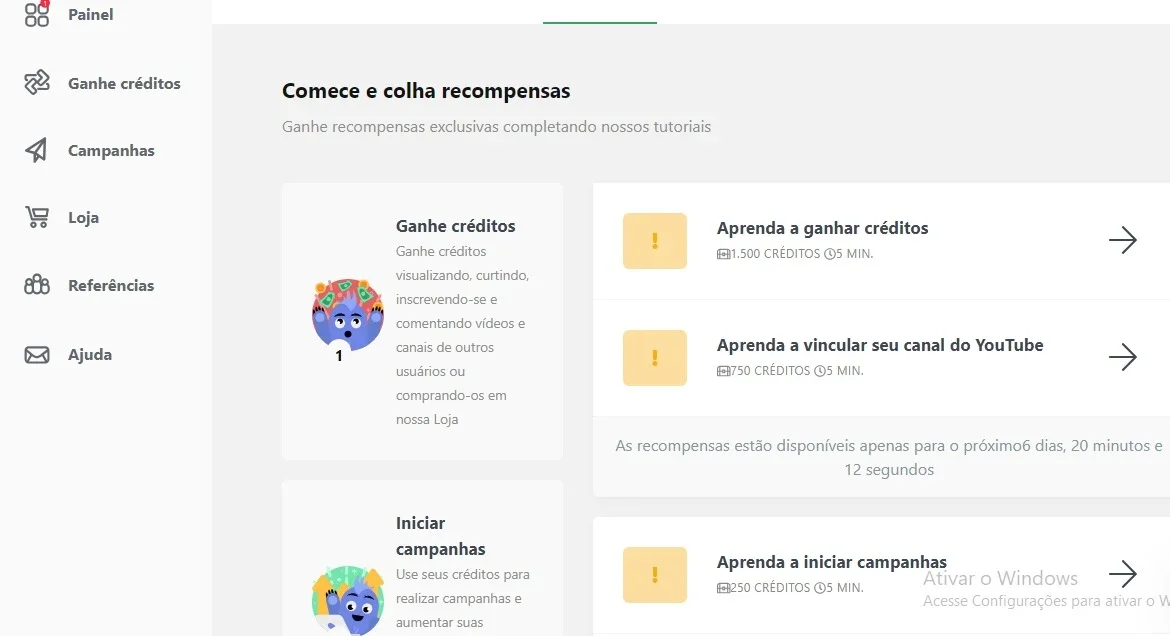Select Loja in the sidebar
1170x636 pixels.
coord(84,218)
